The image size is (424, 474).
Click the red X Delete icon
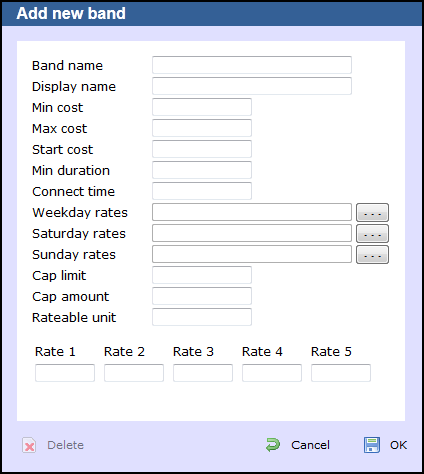[29, 445]
